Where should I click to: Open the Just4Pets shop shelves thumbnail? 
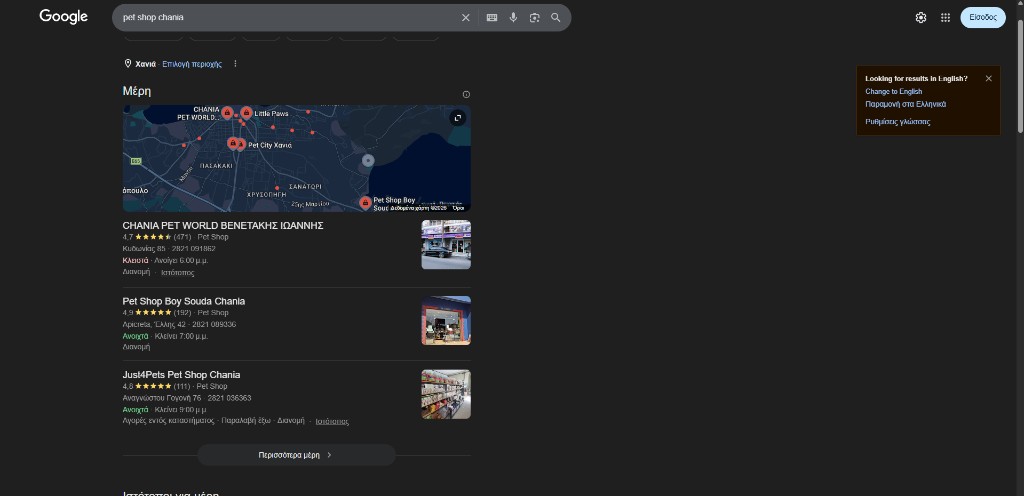[446, 394]
